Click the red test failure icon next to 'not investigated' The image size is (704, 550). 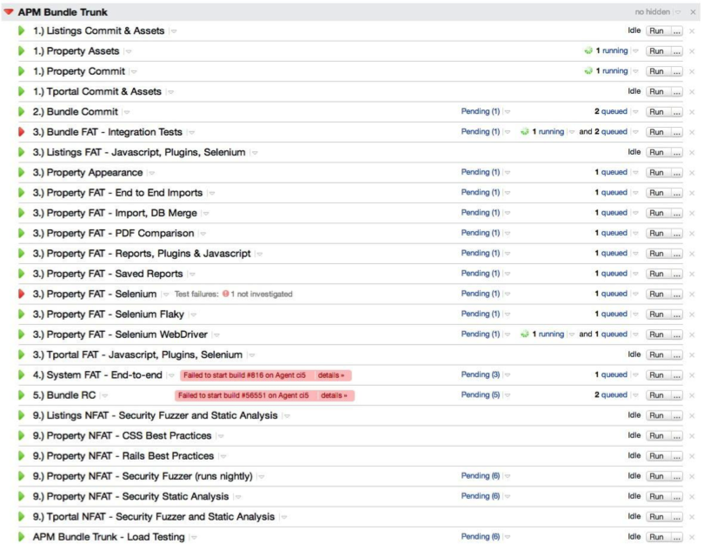pos(226,294)
